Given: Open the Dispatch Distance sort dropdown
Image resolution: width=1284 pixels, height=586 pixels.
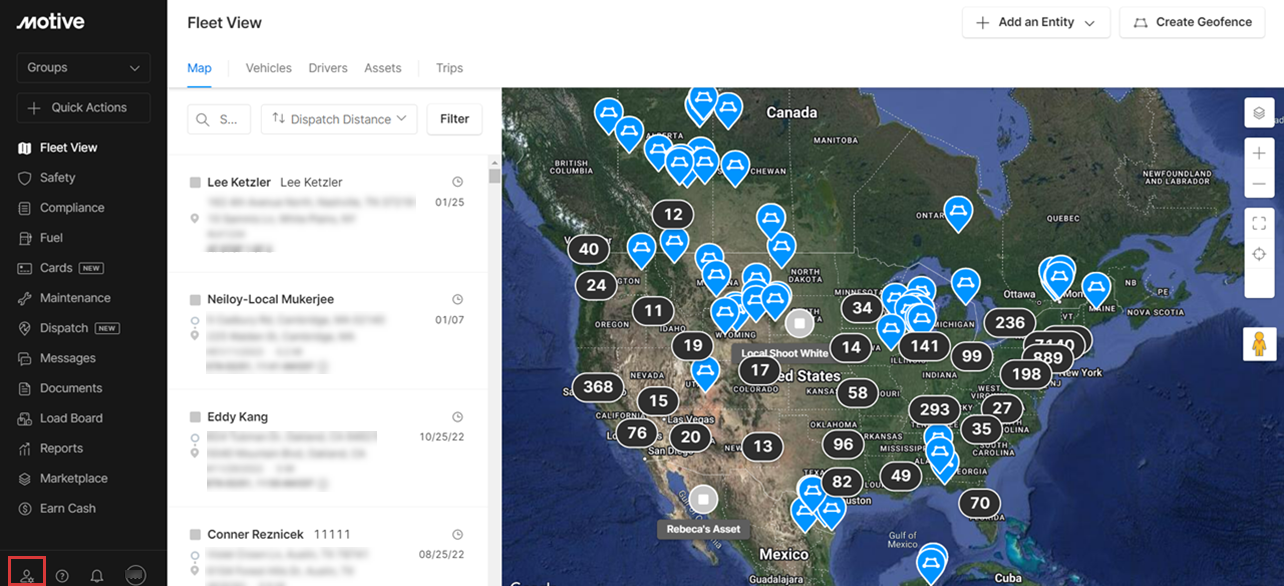Looking at the screenshot, I should 340,119.
